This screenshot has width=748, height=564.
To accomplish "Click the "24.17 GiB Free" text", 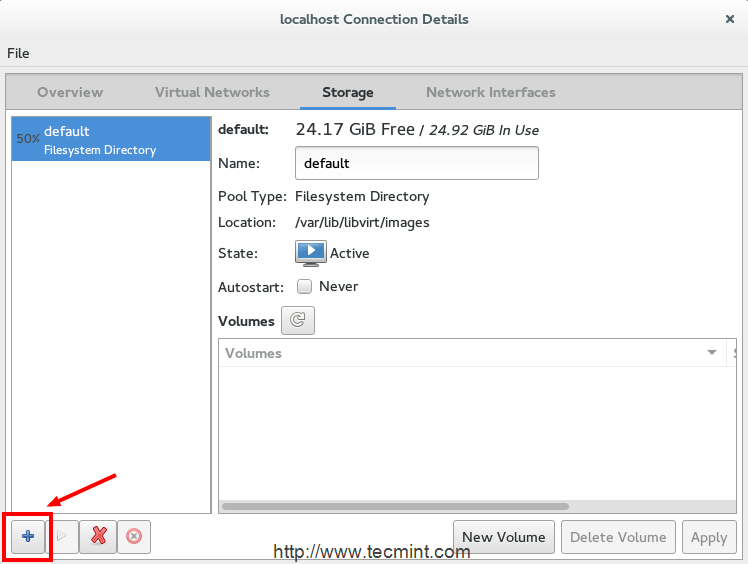I will 355,129.
